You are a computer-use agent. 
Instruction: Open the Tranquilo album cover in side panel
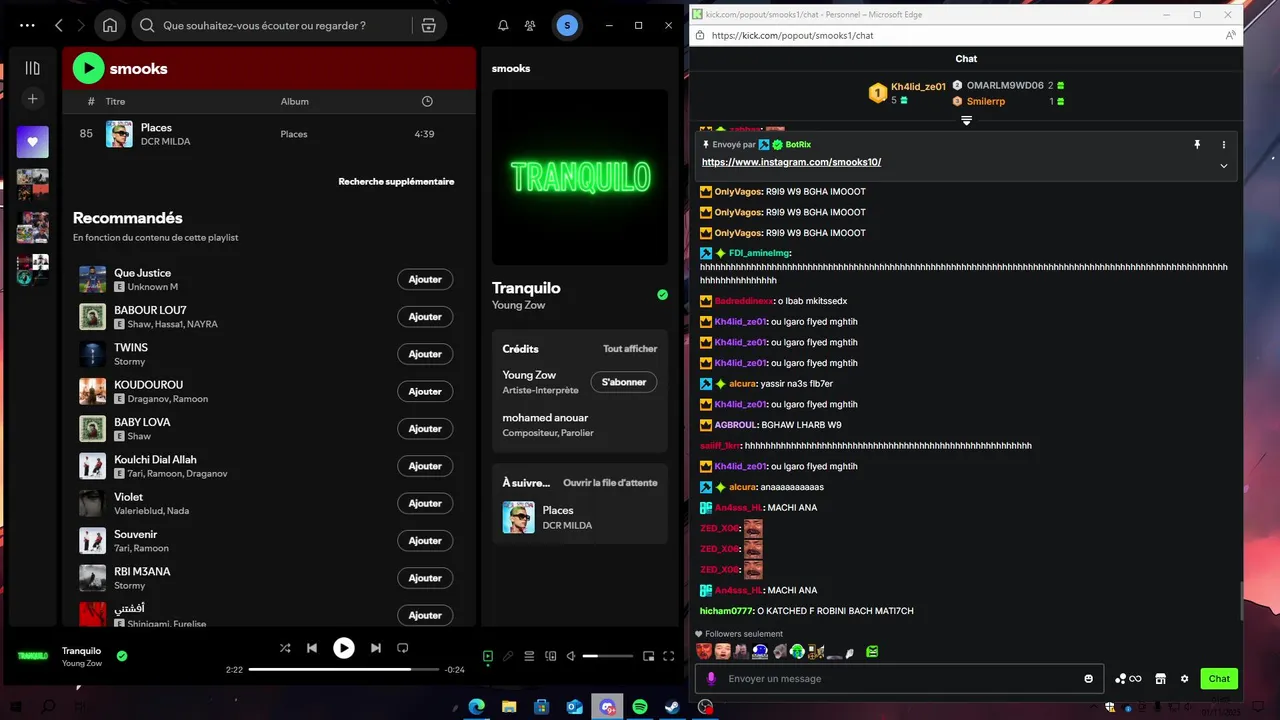tap(580, 177)
